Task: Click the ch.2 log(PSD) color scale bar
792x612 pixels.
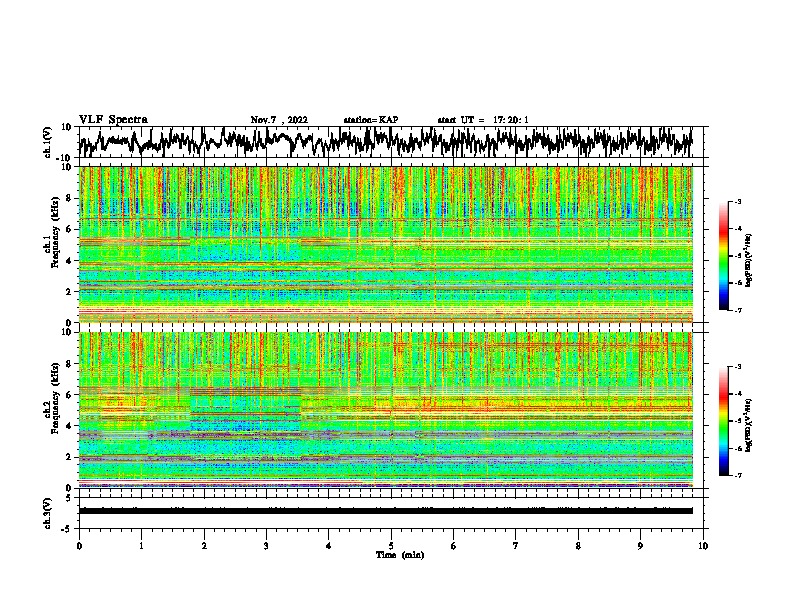Action: point(724,421)
